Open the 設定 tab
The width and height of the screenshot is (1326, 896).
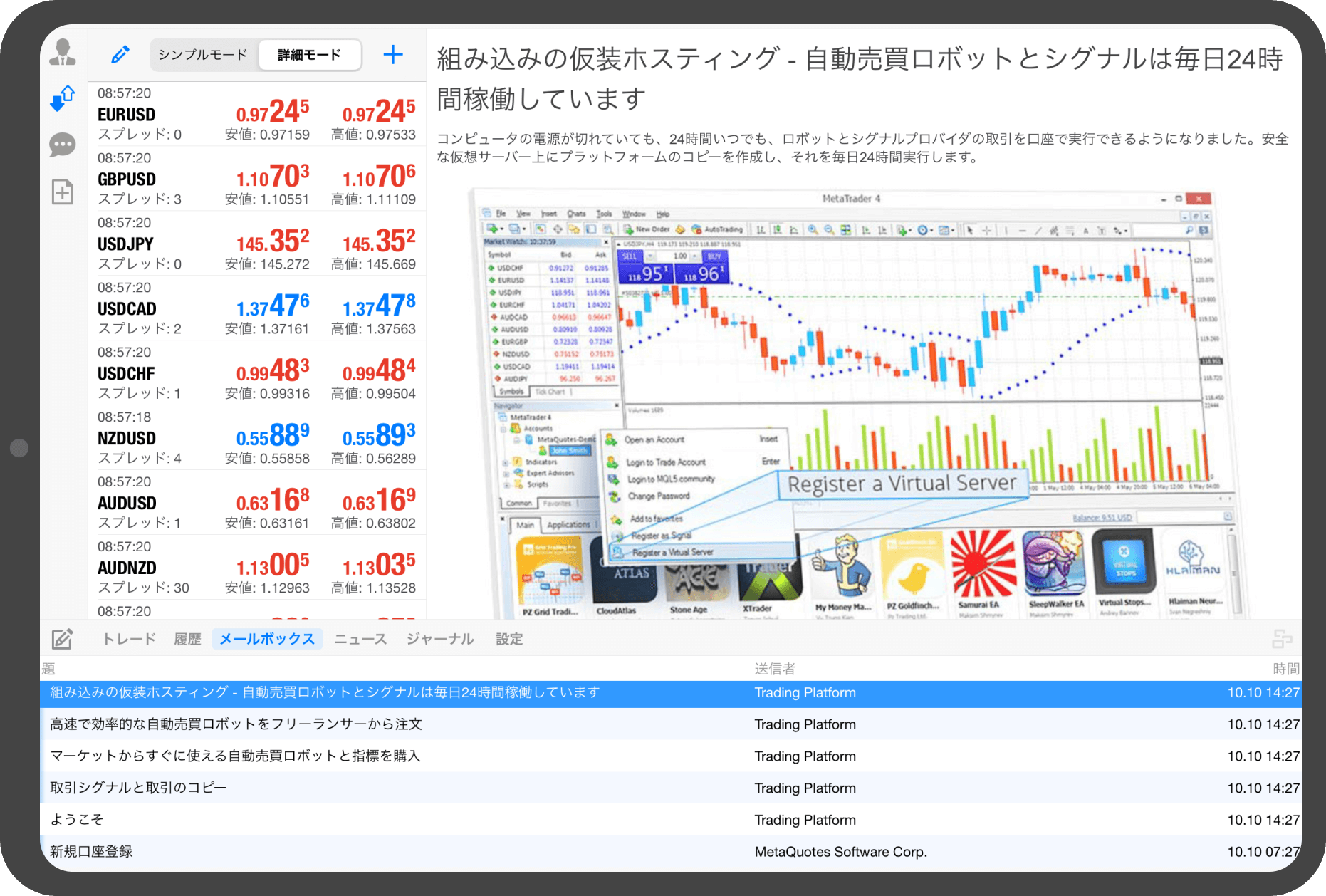[x=509, y=639]
